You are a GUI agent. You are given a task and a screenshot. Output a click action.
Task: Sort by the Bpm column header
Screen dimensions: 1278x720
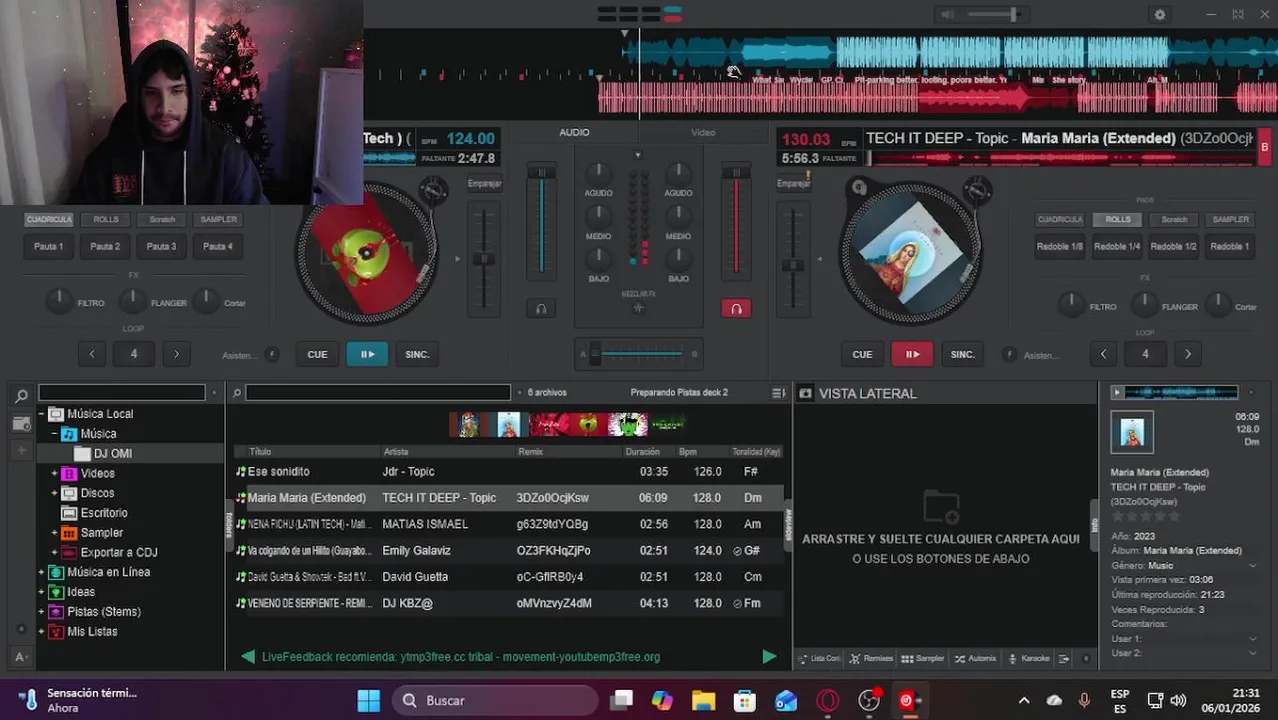coord(687,452)
